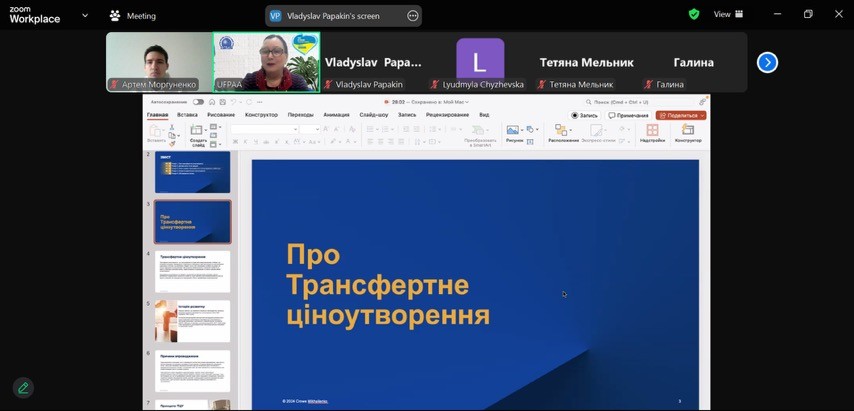This screenshot has width=854, height=411.
Task: Click the Расположение arrange icon
Action: [x=561, y=130]
